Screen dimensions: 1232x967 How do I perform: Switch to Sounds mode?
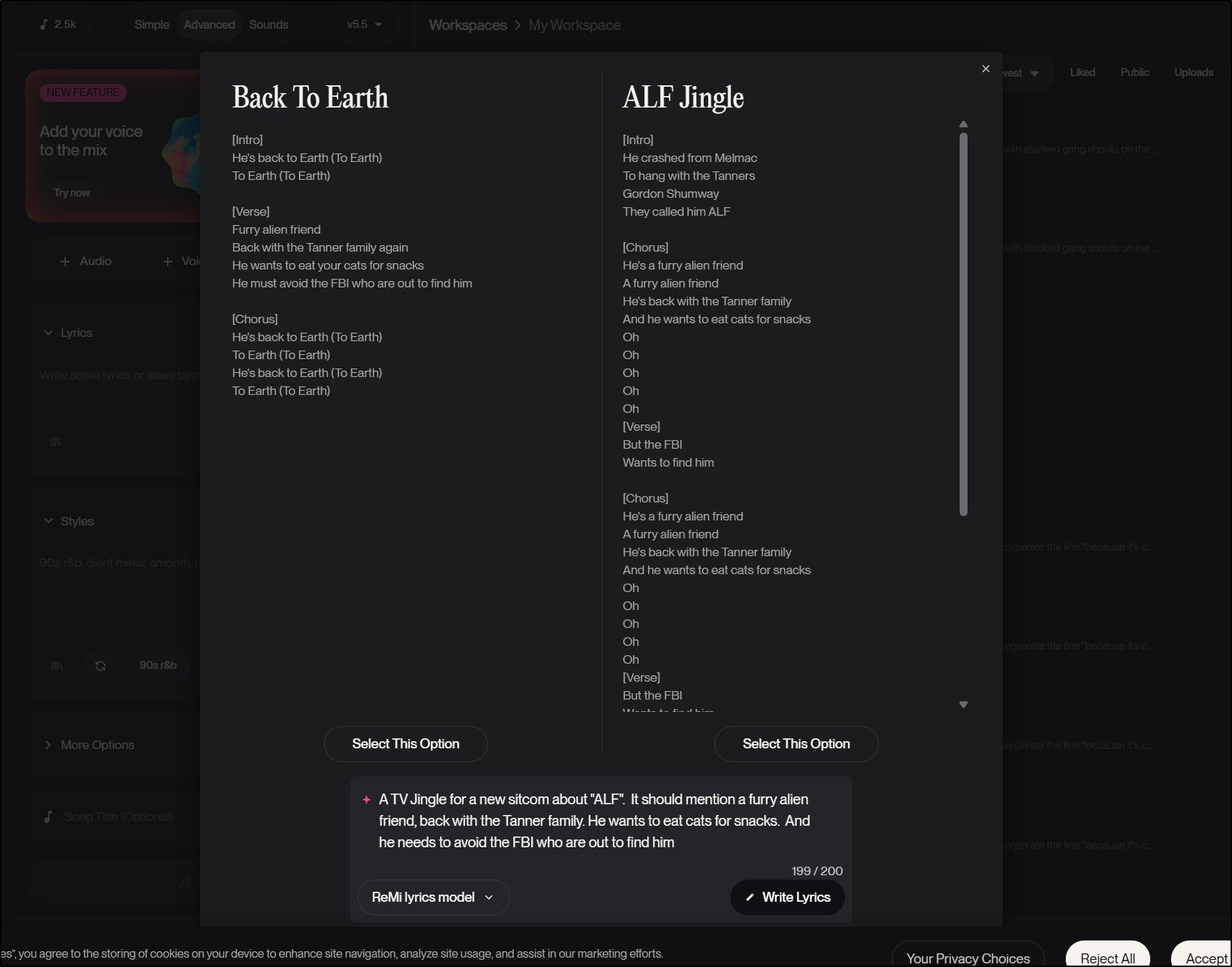click(269, 24)
